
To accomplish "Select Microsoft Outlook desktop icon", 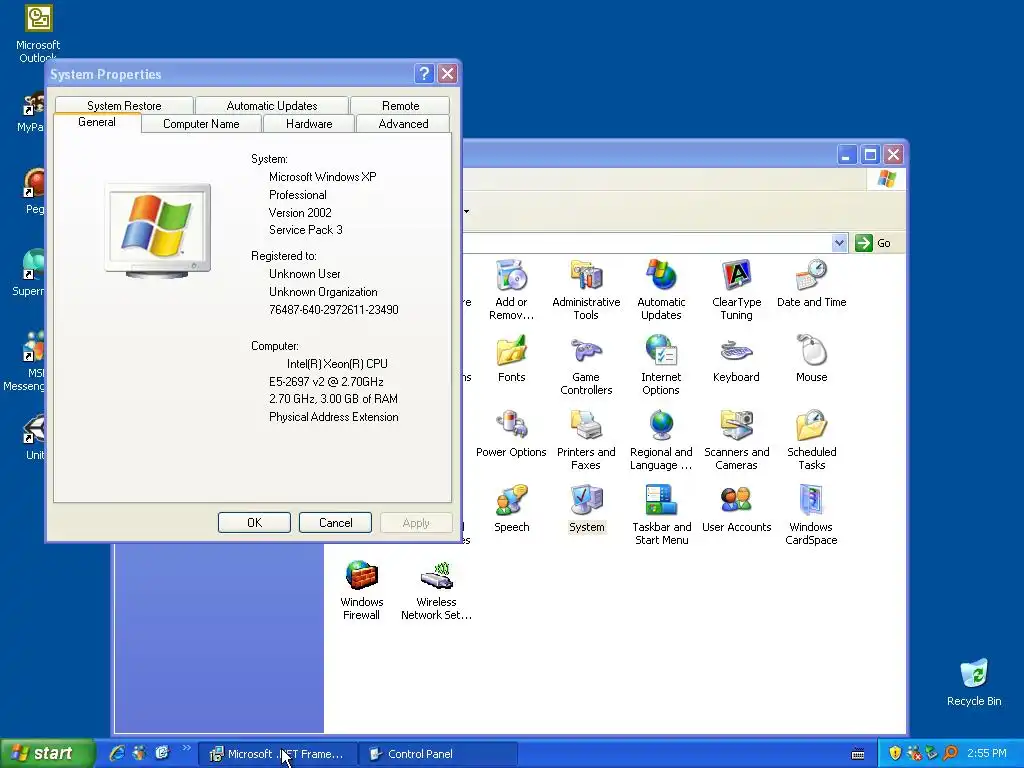I will click(37, 33).
